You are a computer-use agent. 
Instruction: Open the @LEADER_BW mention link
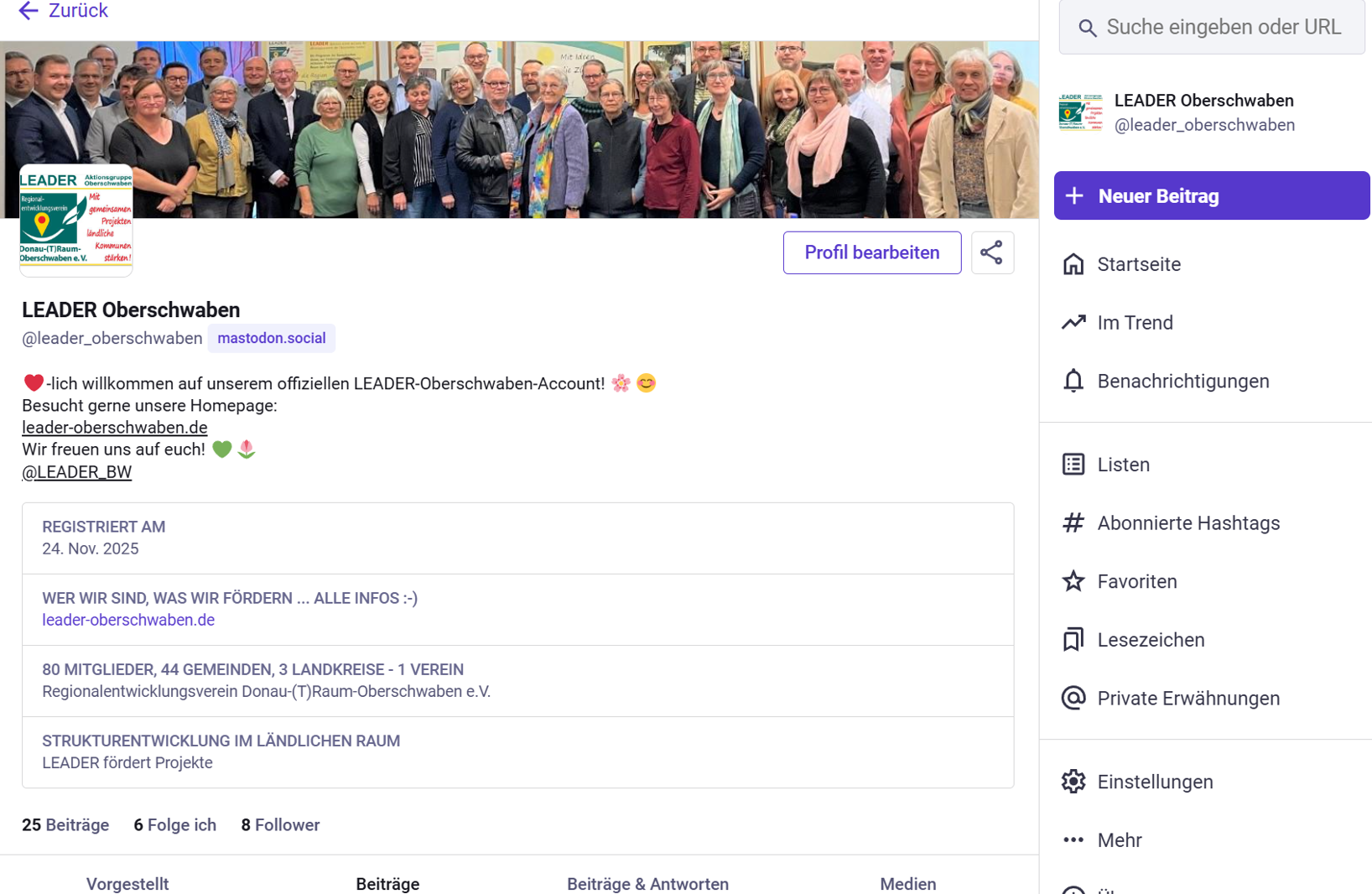77,472
